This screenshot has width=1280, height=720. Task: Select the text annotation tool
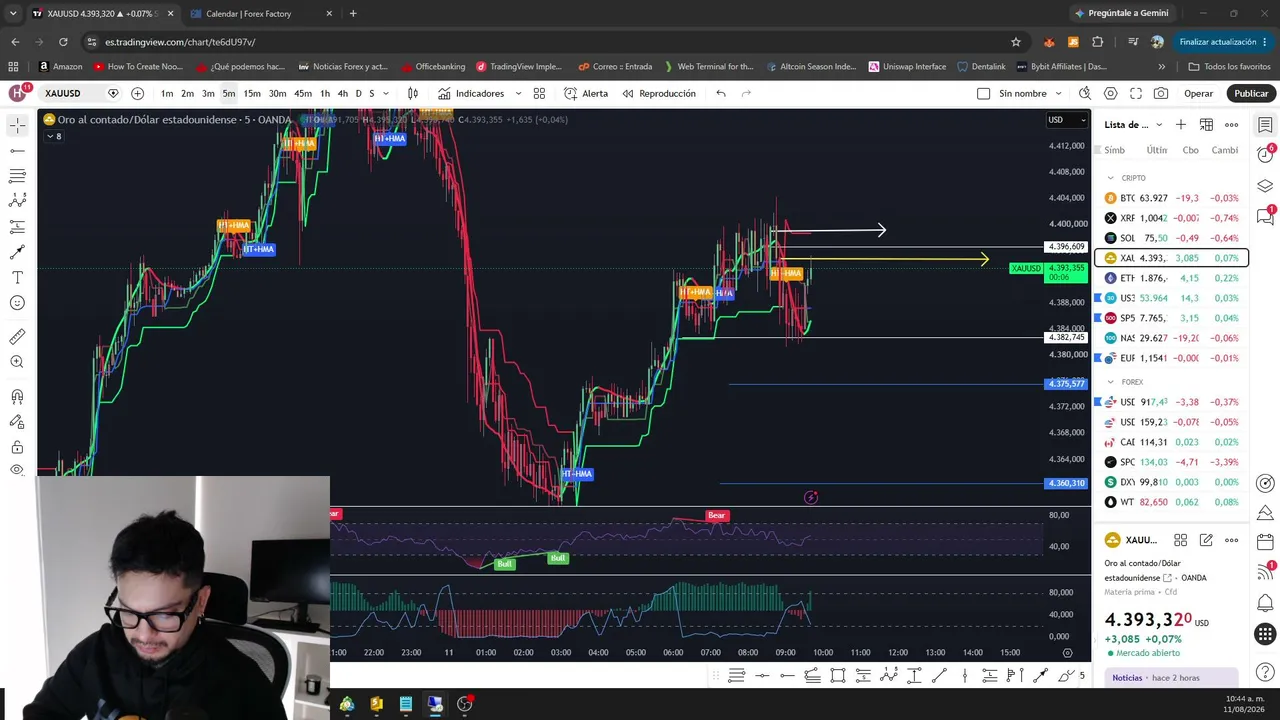[x=17, y=277]
